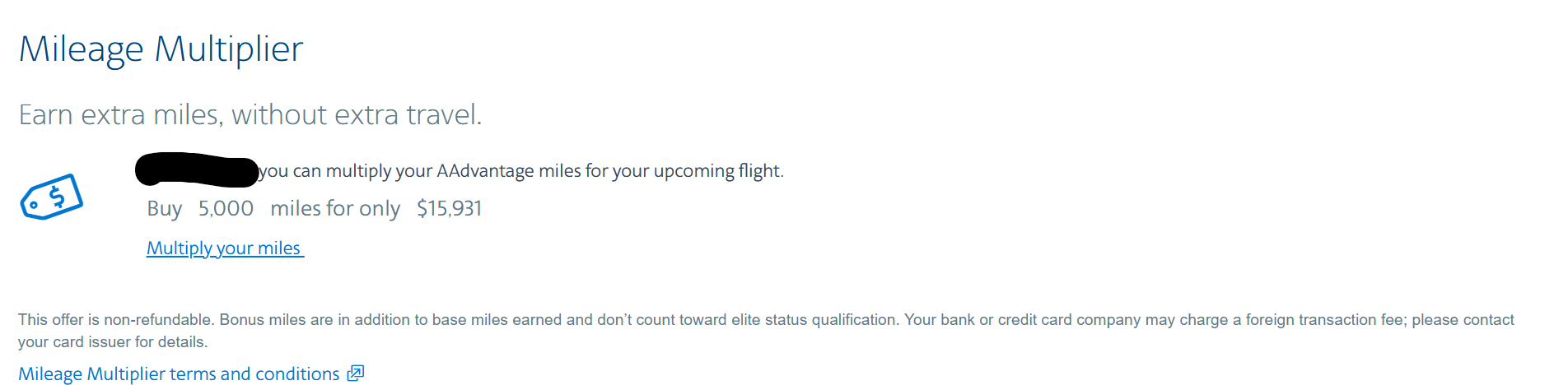
Task: Click the external link icon beside terms
Action: (355, 373)
